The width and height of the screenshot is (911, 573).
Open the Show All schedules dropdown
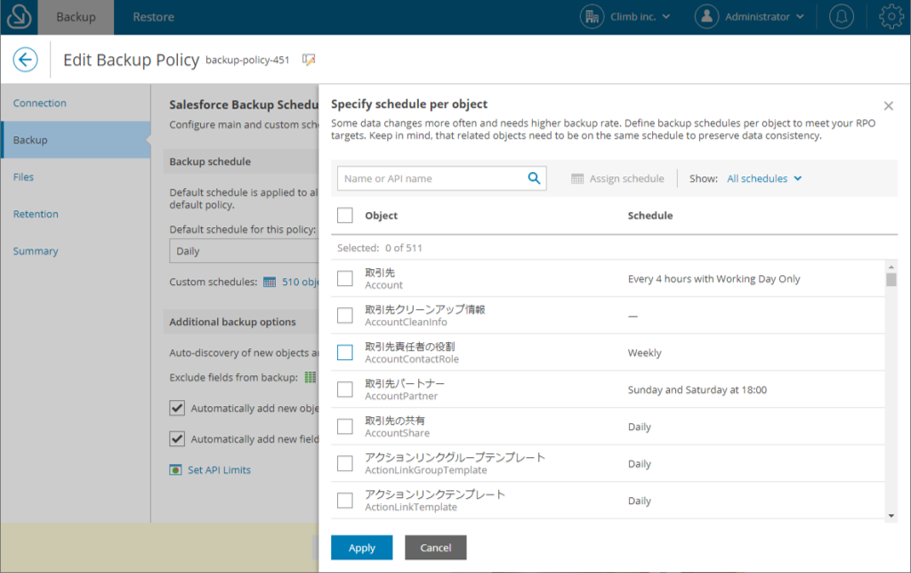coord(764,178)
